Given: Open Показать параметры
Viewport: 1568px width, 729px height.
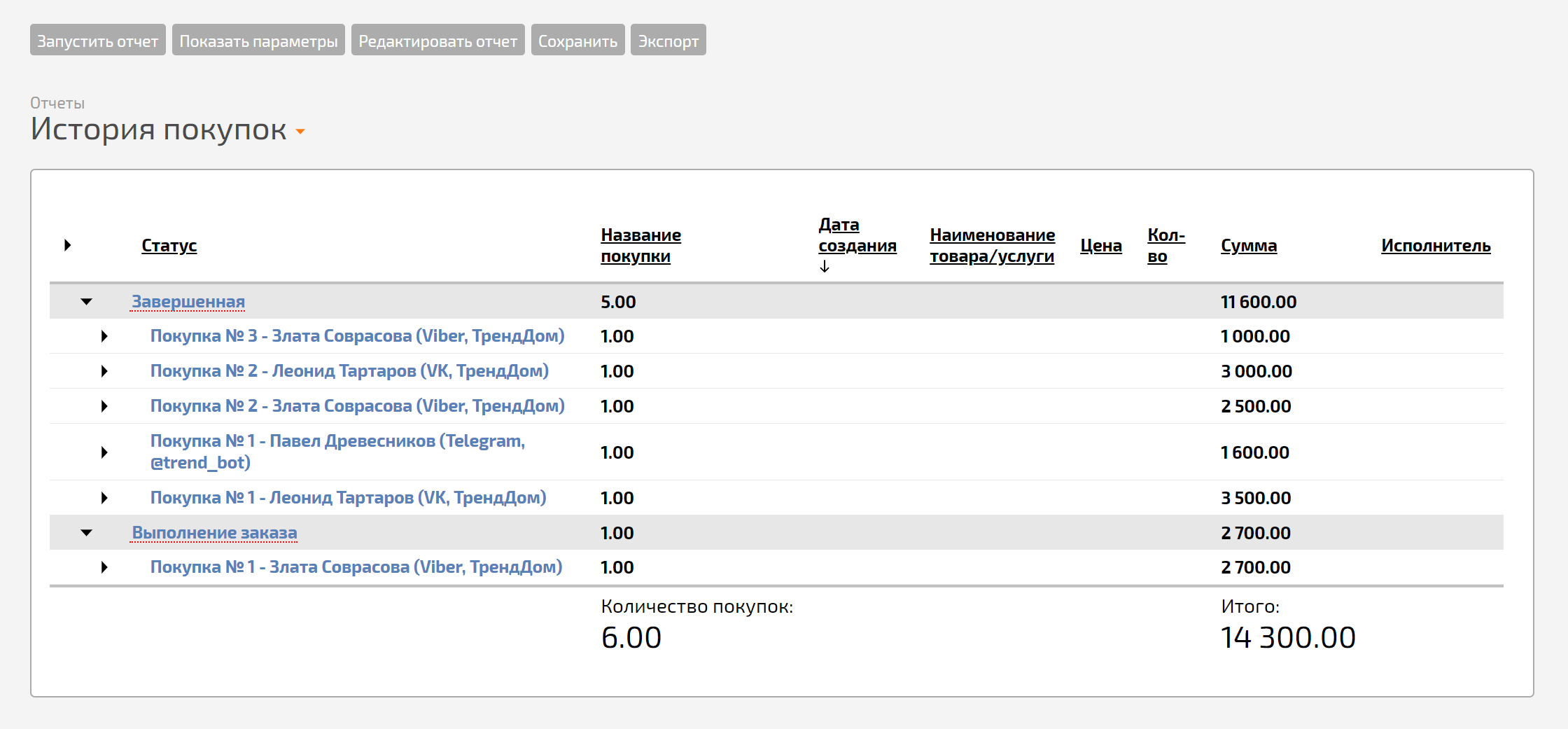Looking at the screenshot, I should pyautogui.click(x=258, y=41).
